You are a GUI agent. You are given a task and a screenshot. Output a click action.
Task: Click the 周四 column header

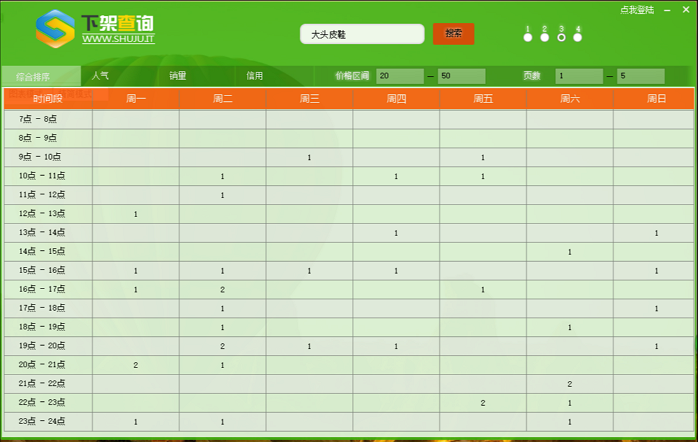[x=396, y=99]
